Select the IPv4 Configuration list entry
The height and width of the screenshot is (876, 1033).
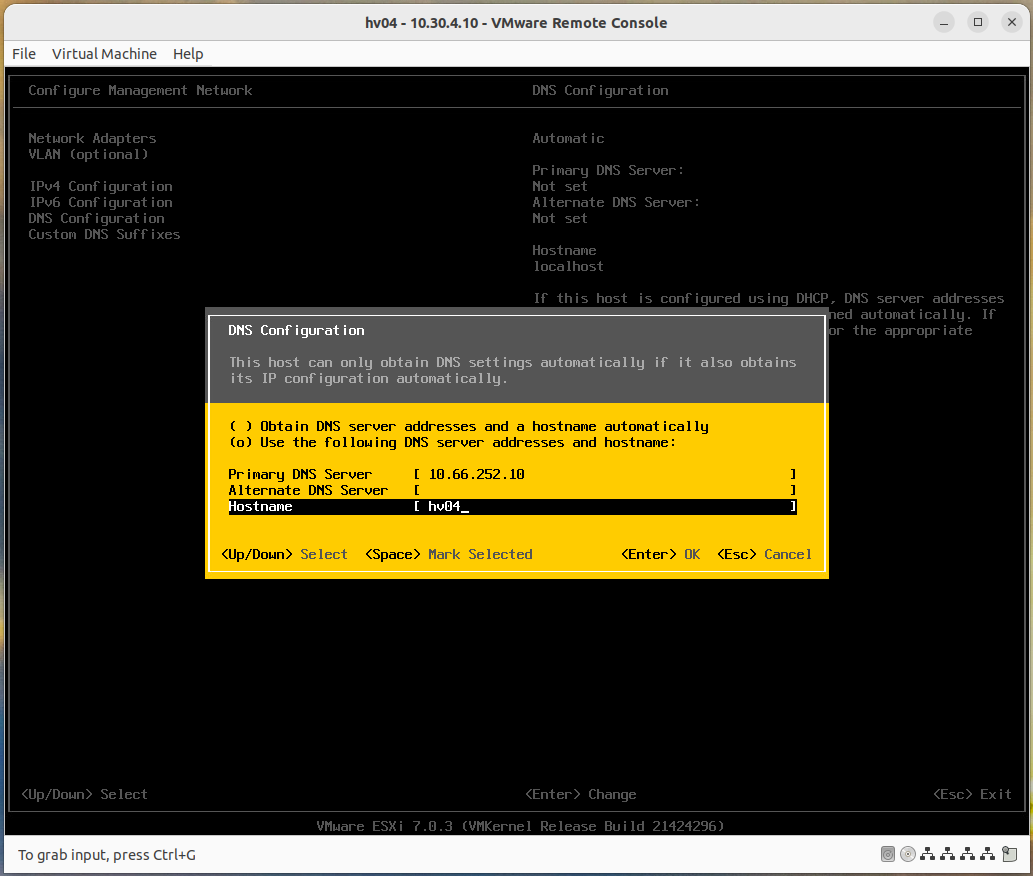pyautogui.click(x=95, y=186)
